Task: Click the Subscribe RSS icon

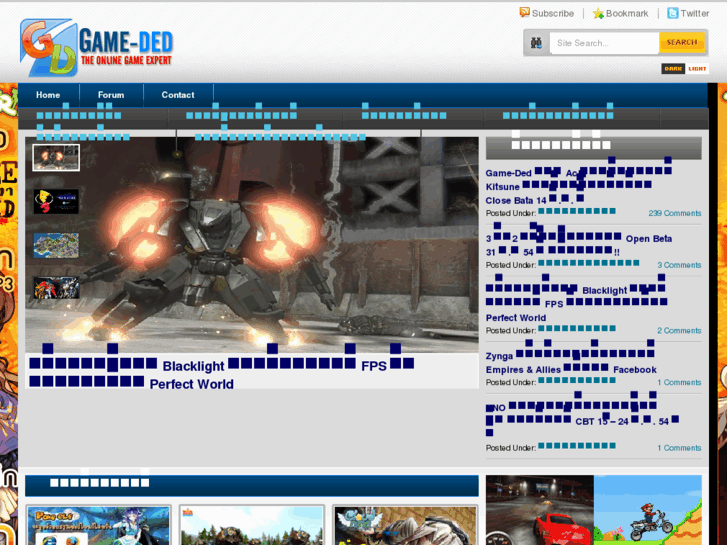Action: click(x=524, y=13)
